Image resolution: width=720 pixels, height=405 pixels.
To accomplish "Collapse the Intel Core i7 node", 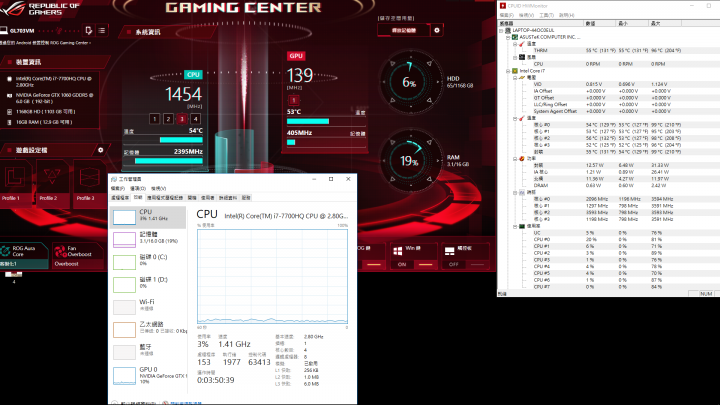I will [x=508, y=71].
